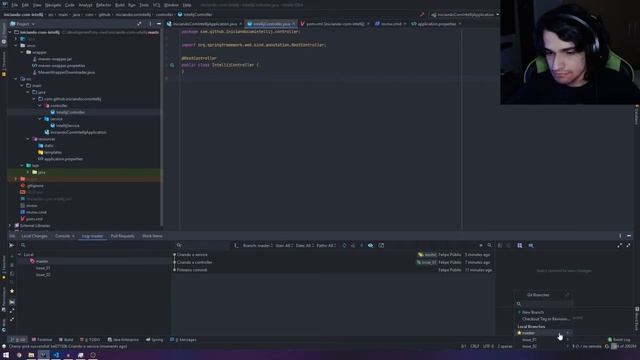Click the branches pane search icon

[23, 245]
